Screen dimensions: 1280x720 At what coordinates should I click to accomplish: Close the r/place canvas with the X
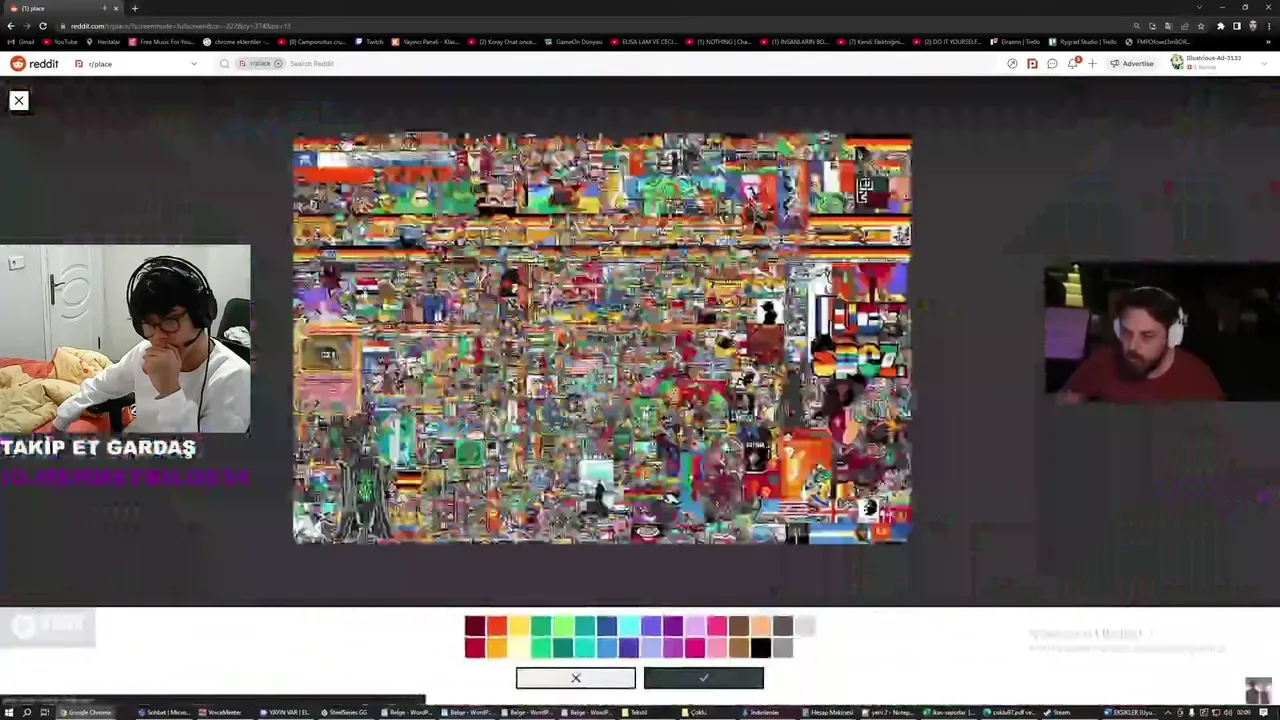click(x=18, y=100)
